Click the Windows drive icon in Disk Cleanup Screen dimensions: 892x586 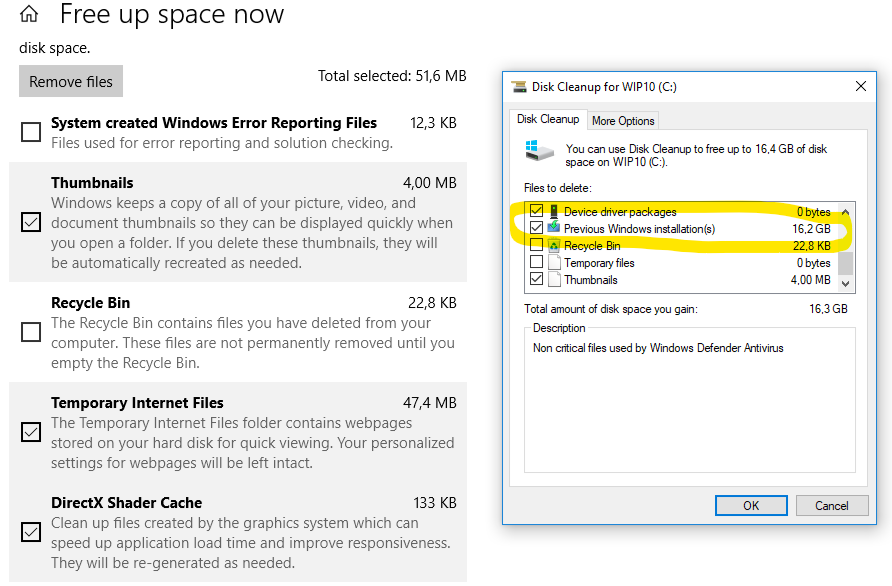[x=539, y=151]
